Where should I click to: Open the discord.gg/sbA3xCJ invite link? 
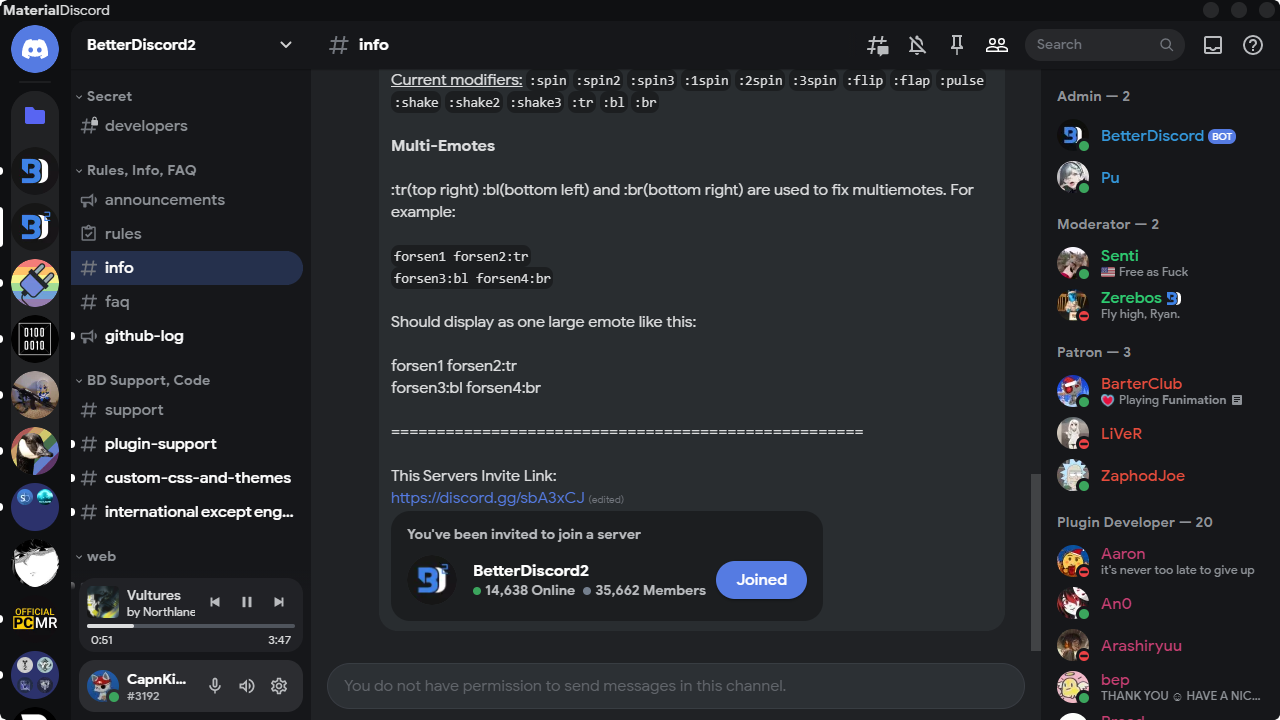[487, 497]
